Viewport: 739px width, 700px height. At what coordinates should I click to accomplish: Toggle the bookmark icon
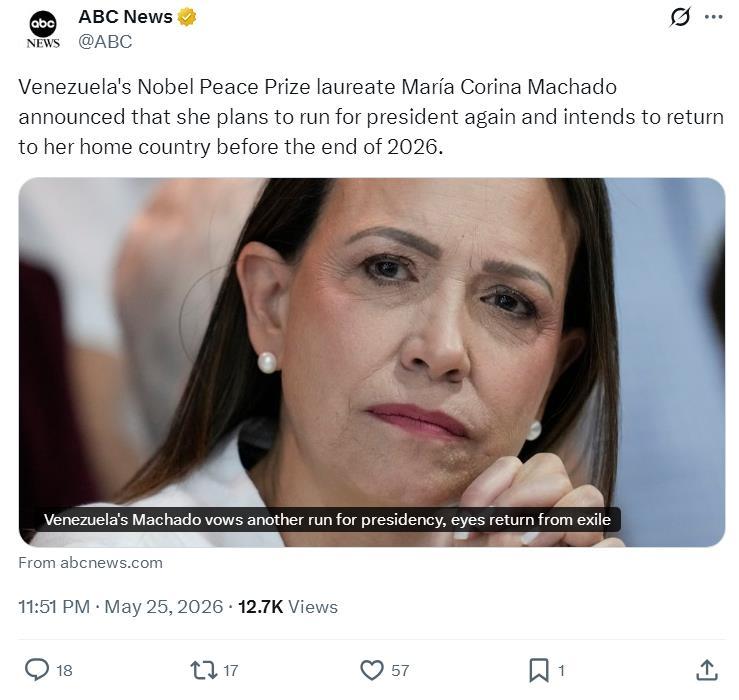point(539,670)
